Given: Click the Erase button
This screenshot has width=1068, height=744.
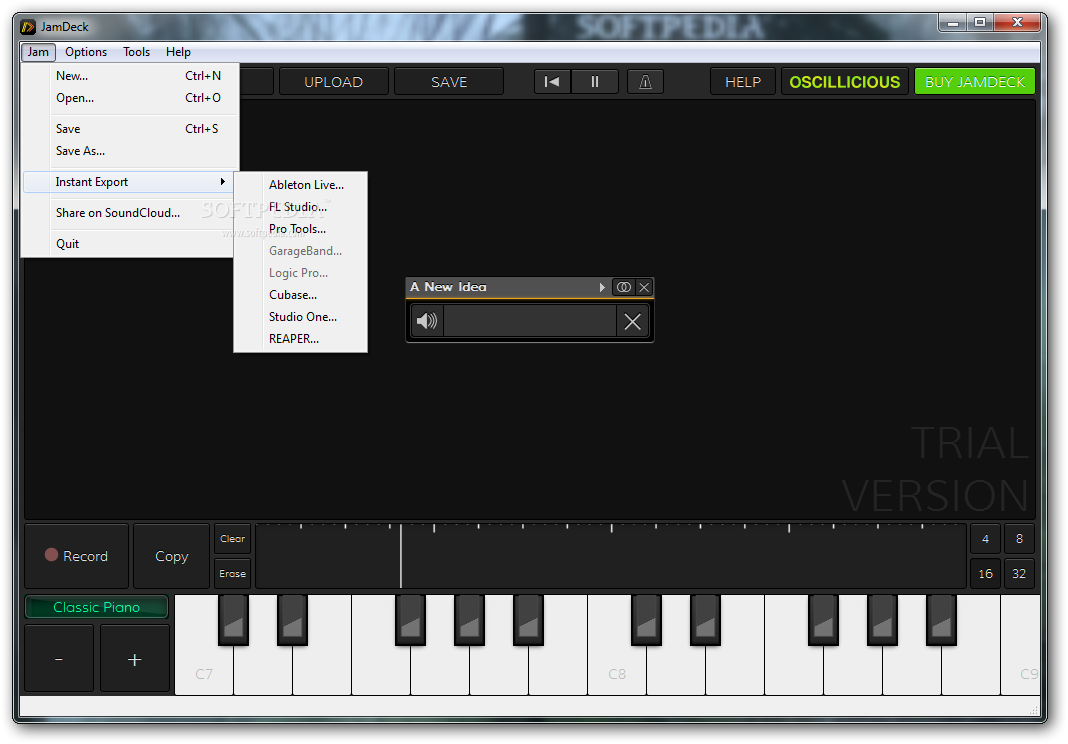Looking at the screenshot, I should [232, 574].
